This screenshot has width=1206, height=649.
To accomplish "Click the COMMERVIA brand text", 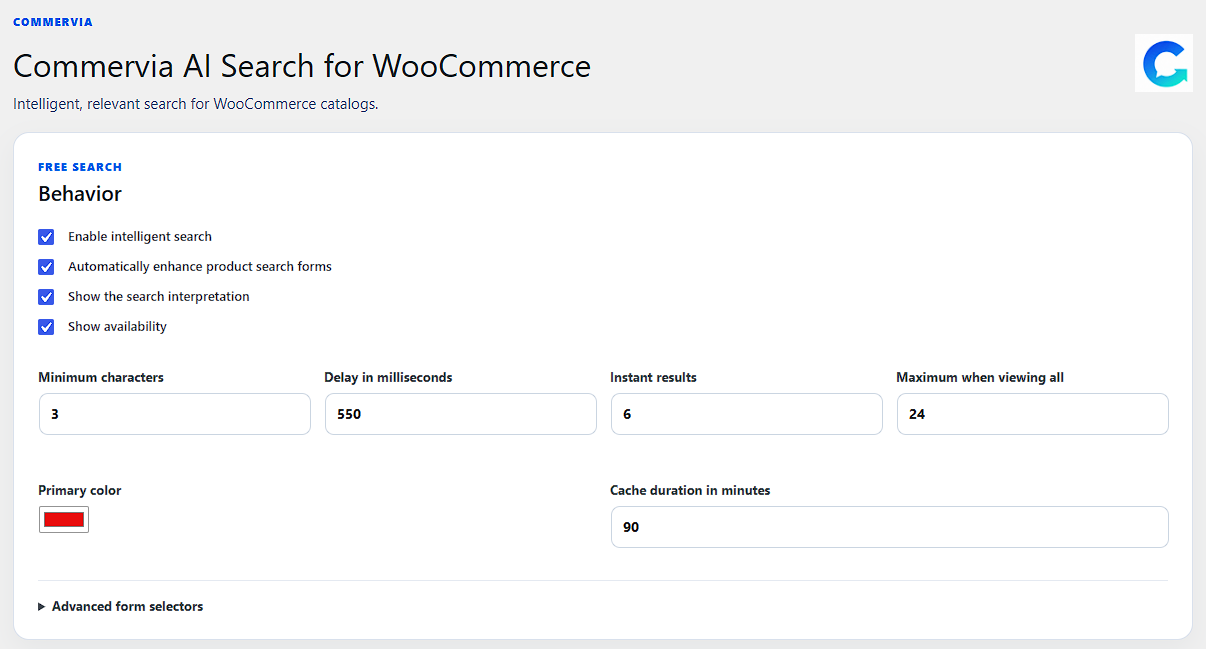I will point(53,22).
